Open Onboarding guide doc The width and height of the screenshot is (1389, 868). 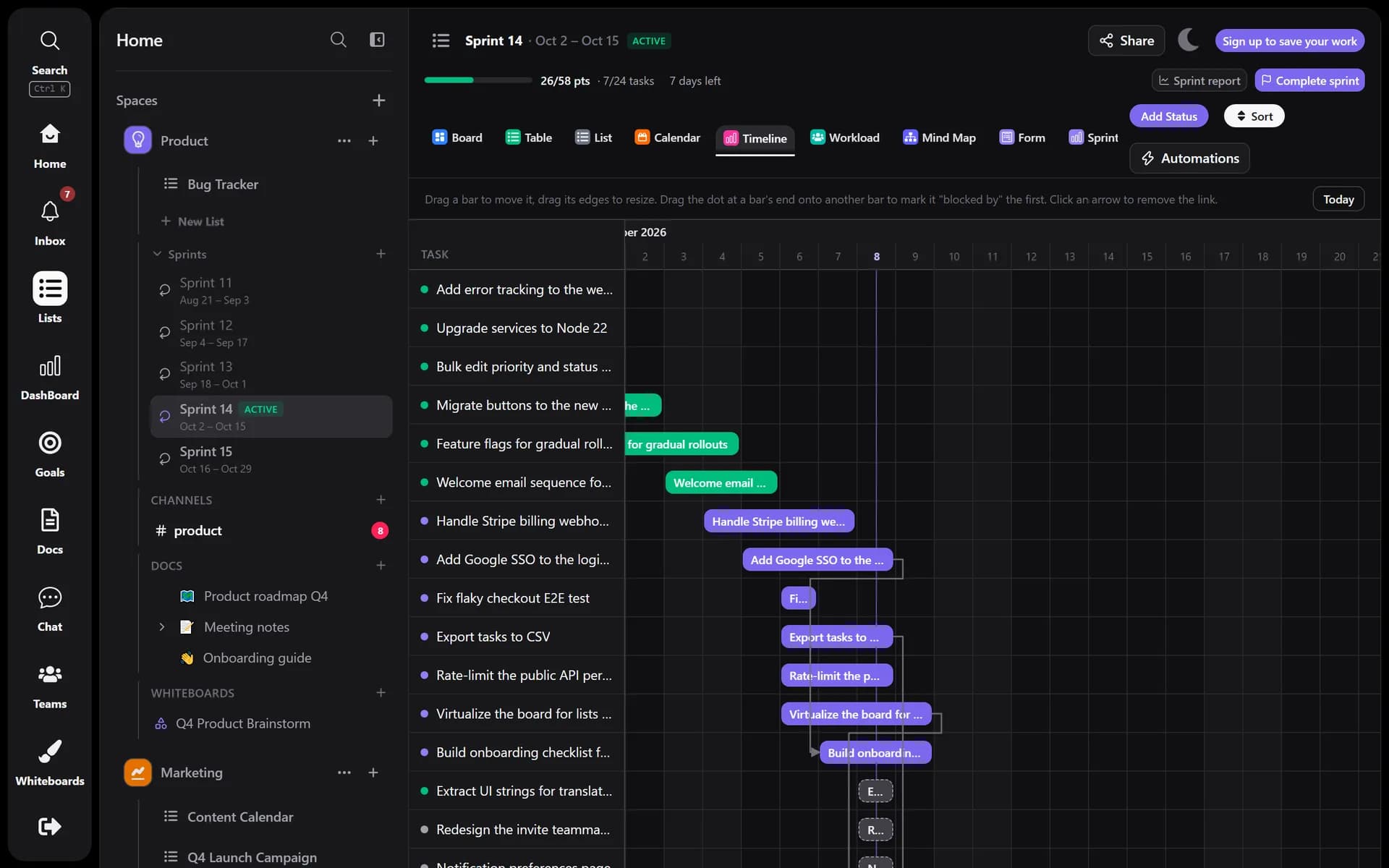click(x=257, y=658)
